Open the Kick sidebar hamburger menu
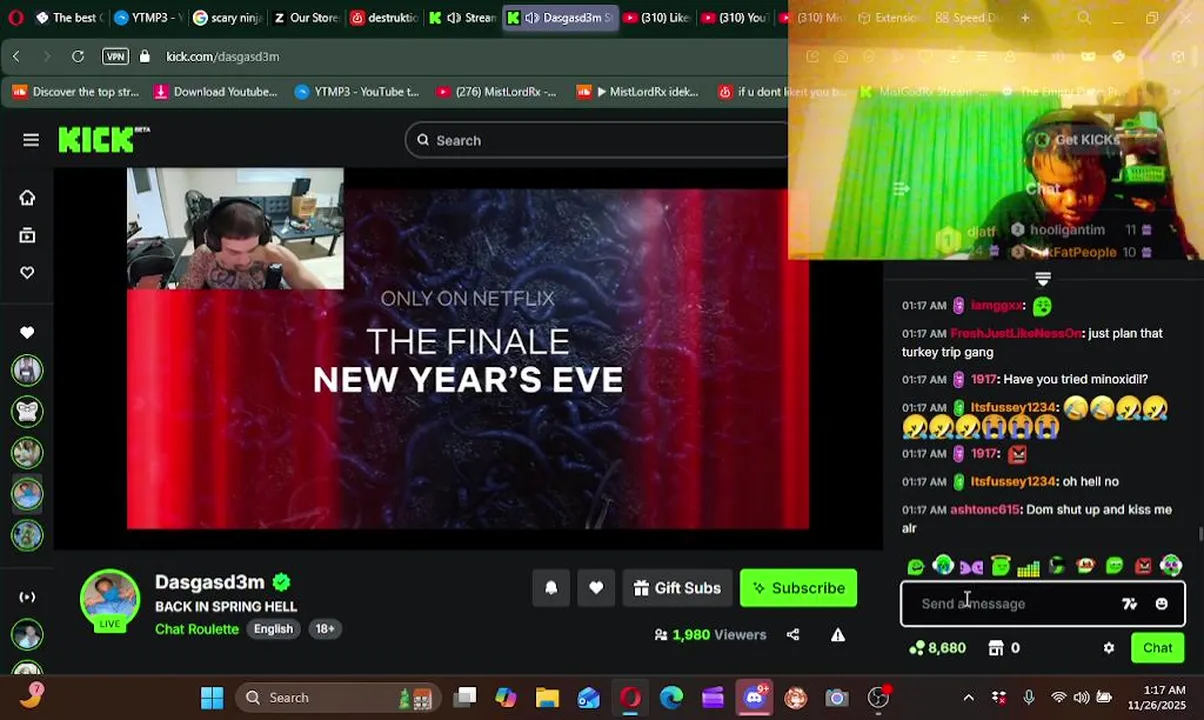1204x720 pixels. coord(31,140)
